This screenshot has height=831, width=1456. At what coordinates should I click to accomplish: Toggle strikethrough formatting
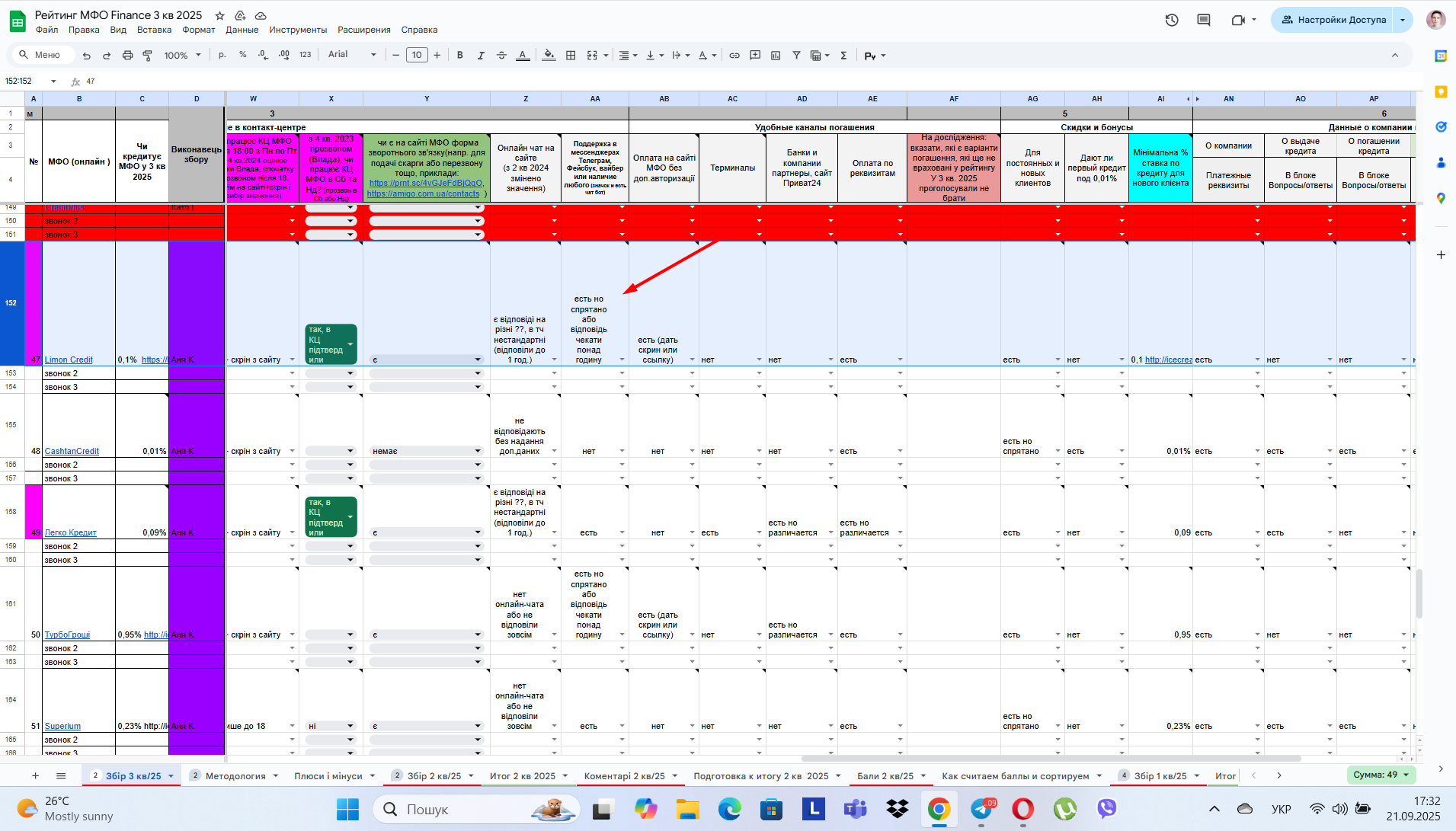(x=501, y=56)
